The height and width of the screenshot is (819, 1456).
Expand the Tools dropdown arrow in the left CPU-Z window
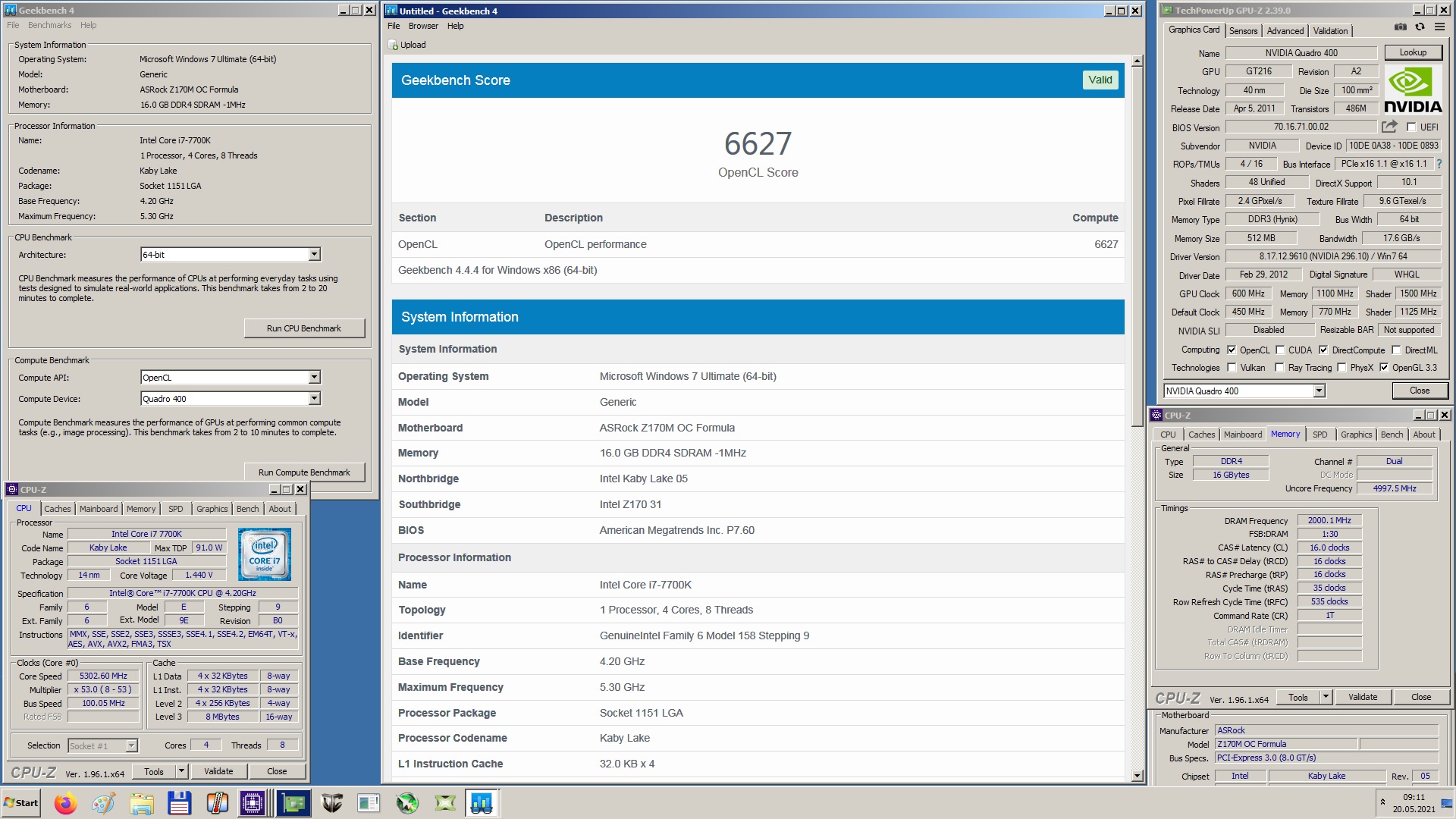pos(182,772)
